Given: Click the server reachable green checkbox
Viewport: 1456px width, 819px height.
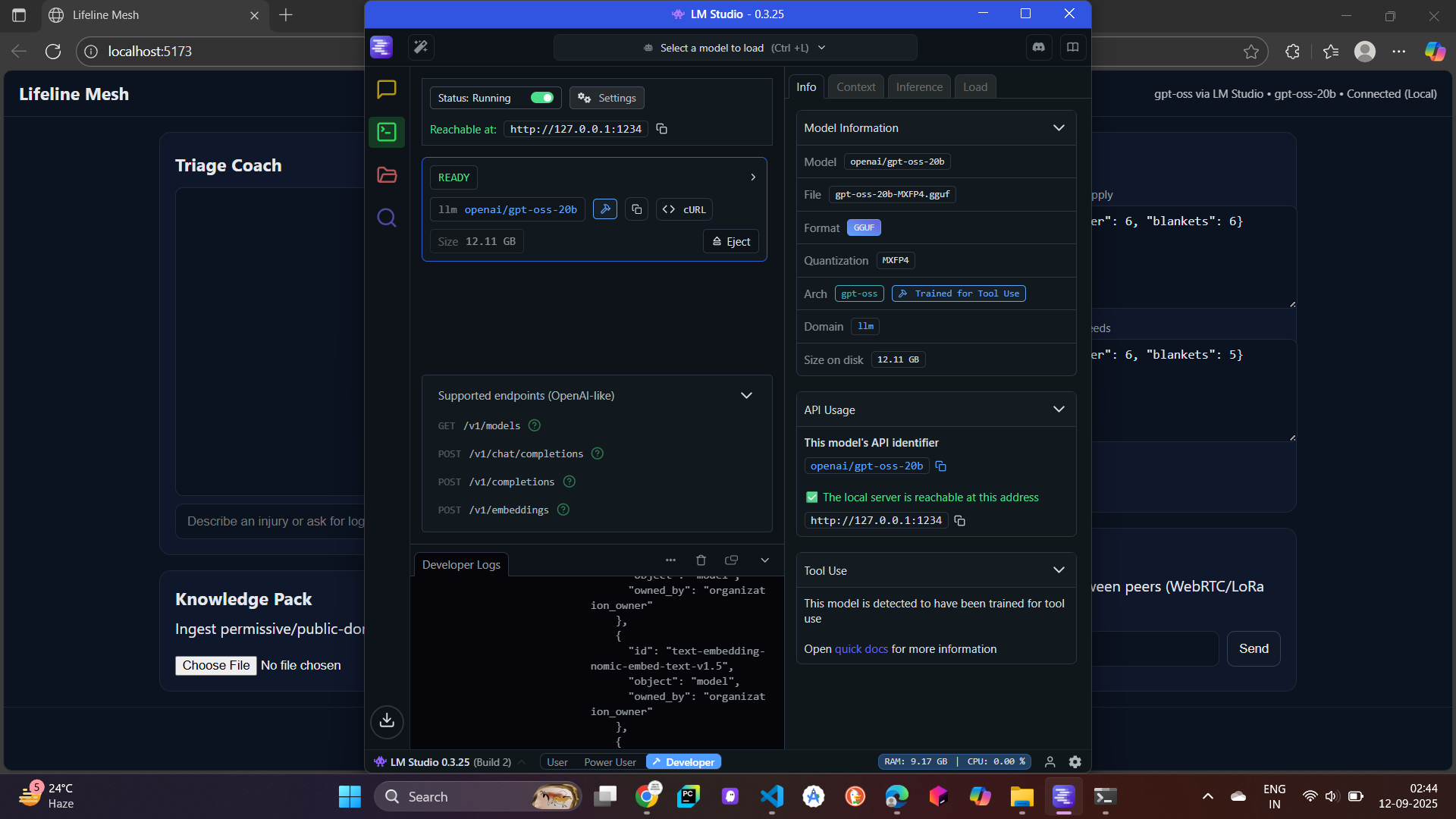Looking at the screenshot, I should click(x=812, y=497).
